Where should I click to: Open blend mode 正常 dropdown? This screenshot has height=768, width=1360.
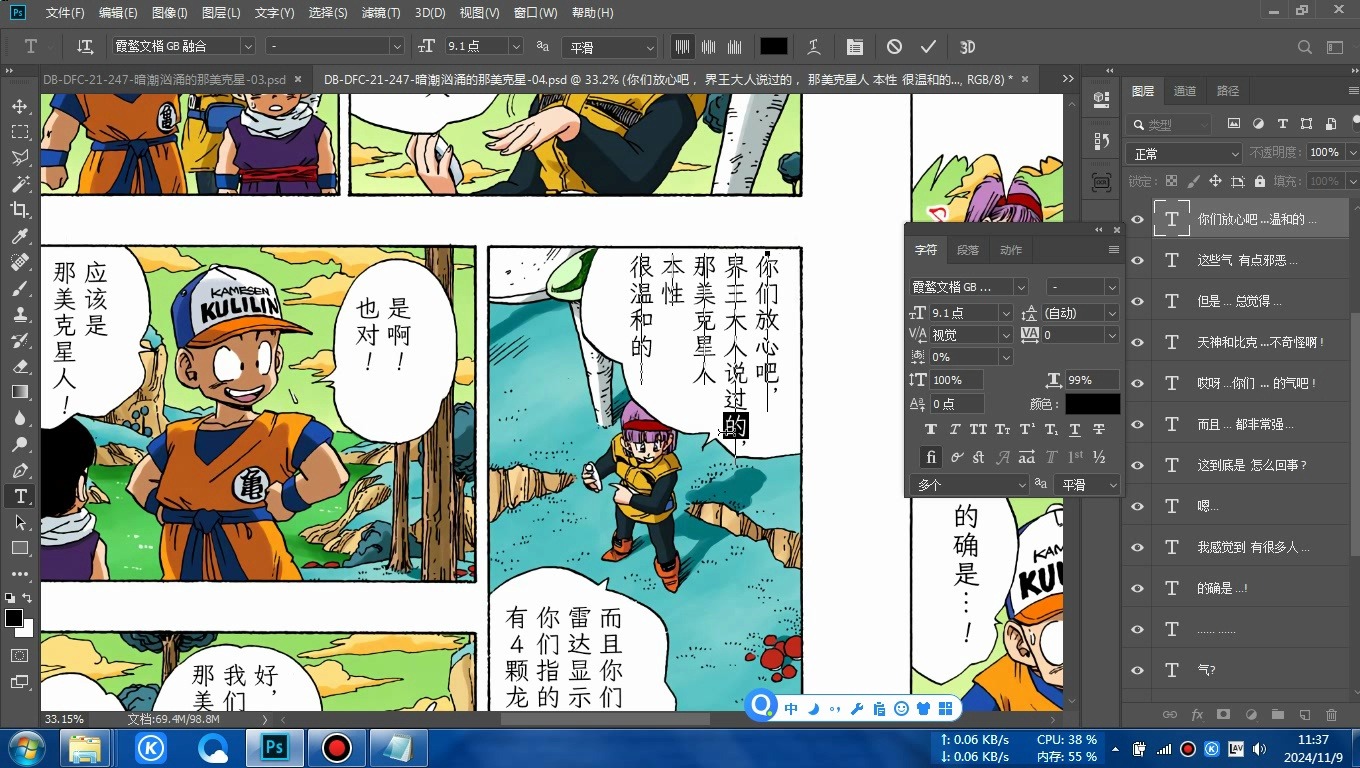pos(1183,153)
